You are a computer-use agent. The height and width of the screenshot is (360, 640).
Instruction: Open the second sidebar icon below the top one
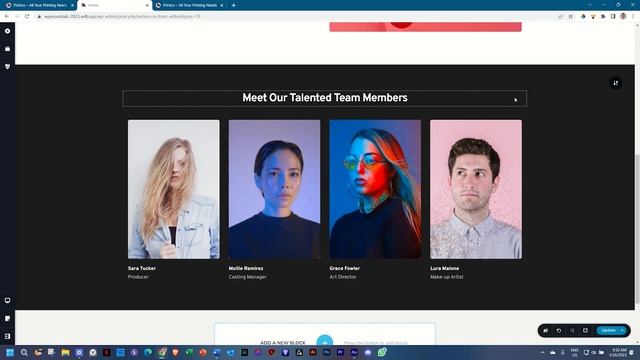click(7, 49)
